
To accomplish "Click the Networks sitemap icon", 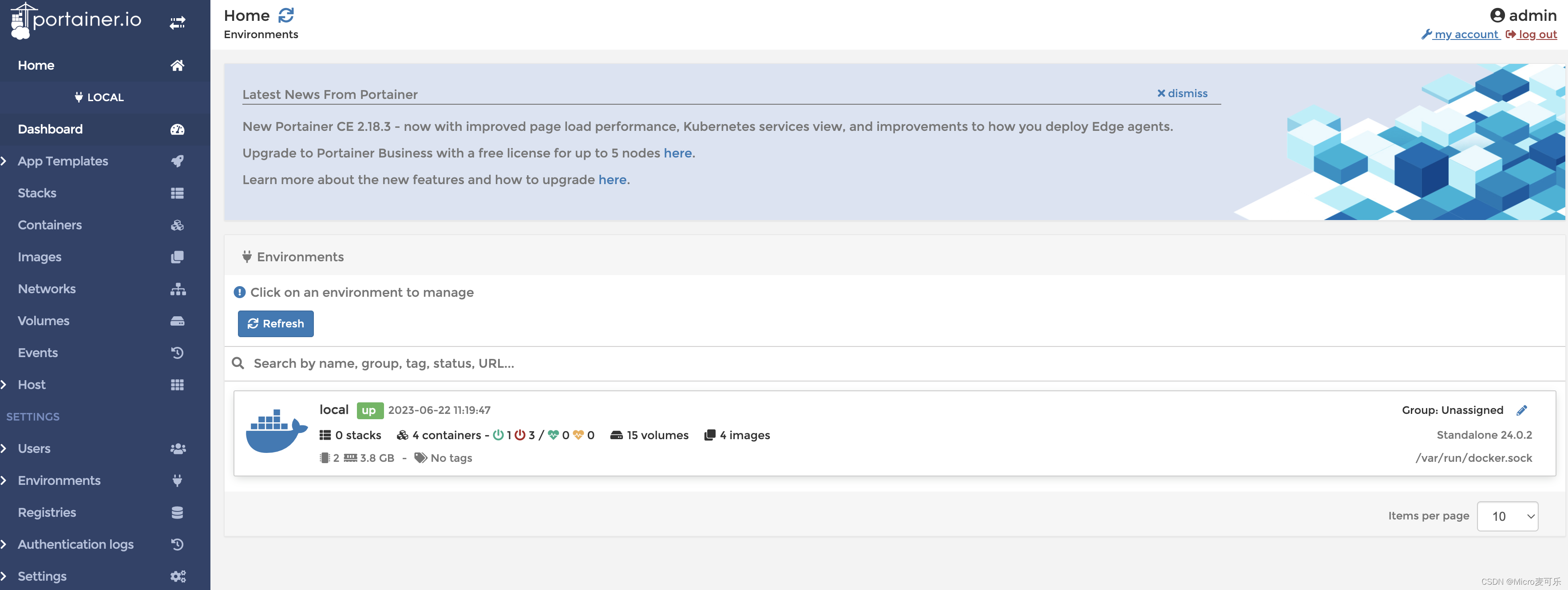I will [178, 289].
